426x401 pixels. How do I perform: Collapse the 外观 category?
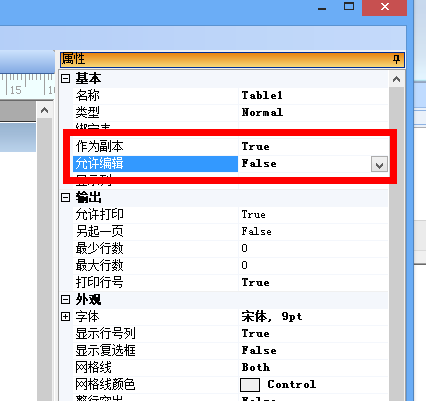(66, 299)
